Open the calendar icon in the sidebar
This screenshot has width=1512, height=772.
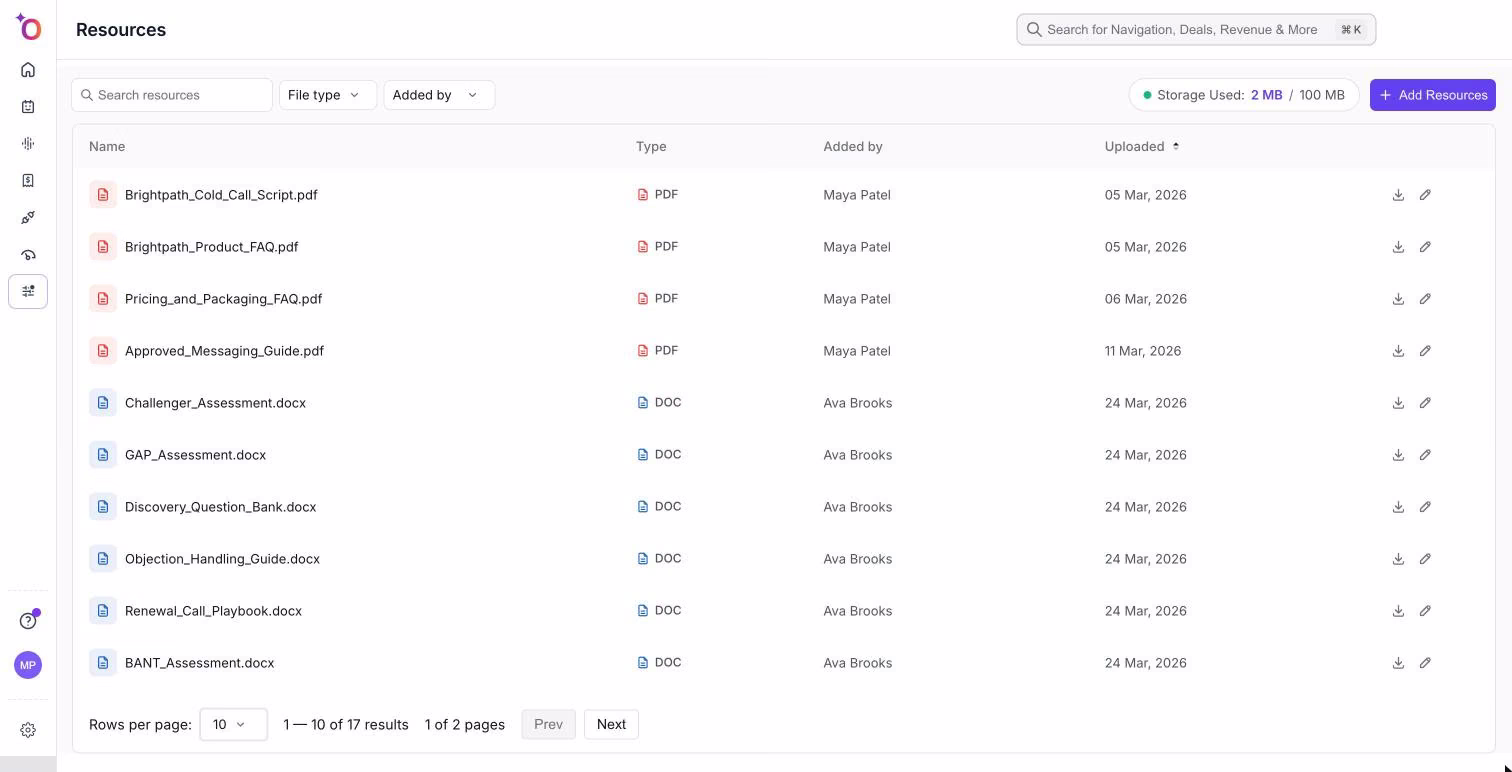28,107
